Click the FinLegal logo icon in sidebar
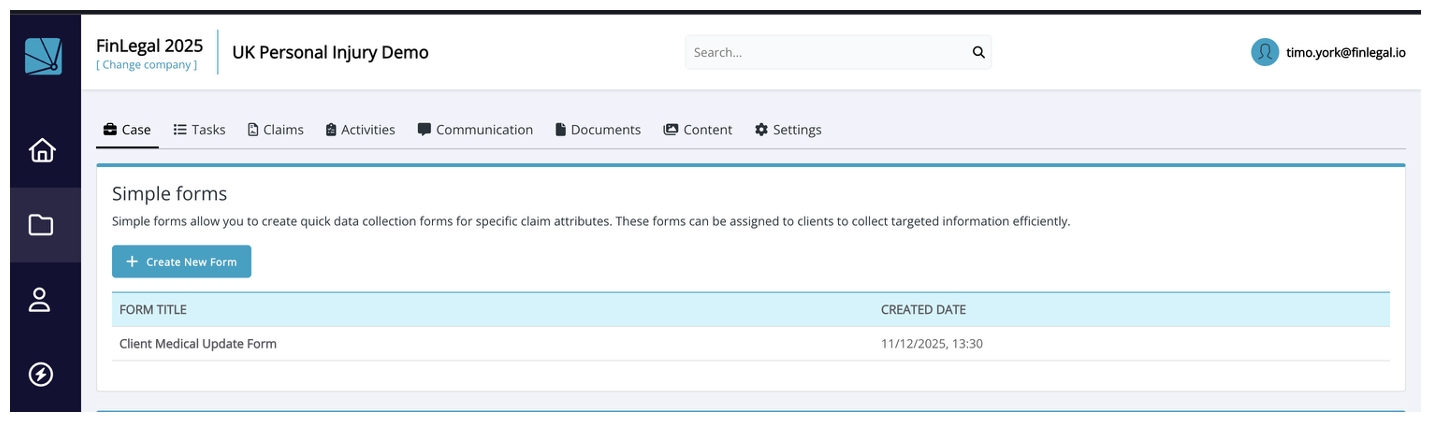Image resolution: width=1436 pixels, height=426 pixels. click(x=43, y=56)
